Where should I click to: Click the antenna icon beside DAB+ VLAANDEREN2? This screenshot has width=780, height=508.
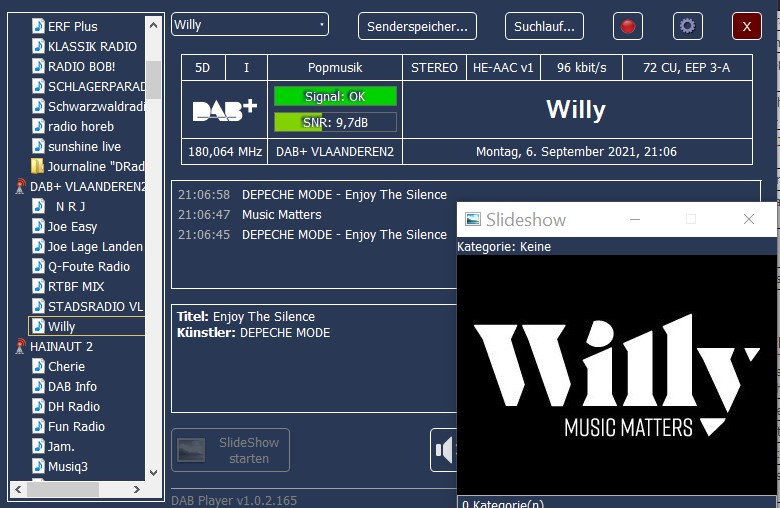(20, 187)
